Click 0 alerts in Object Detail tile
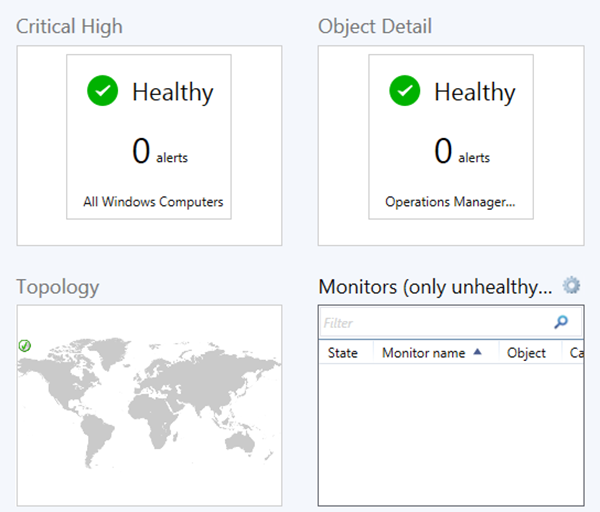Viewport: 600px width, 512px height. point(461,152)
